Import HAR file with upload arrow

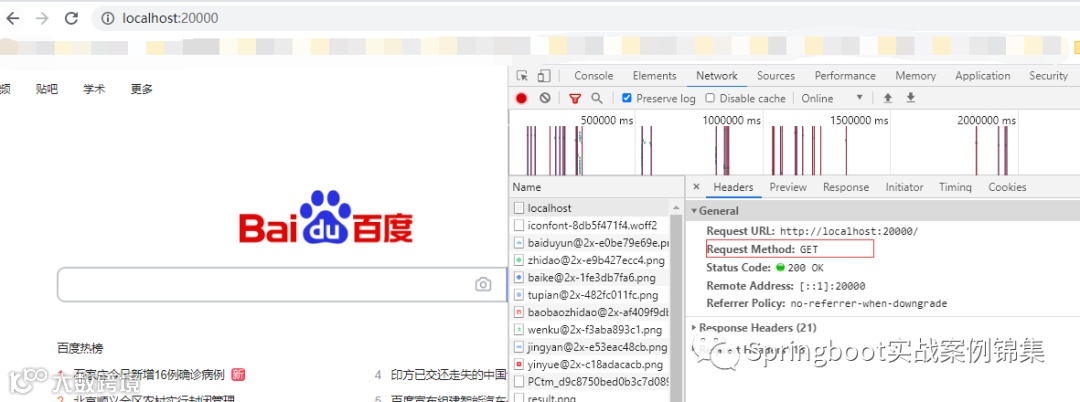[x=888, y=98]
